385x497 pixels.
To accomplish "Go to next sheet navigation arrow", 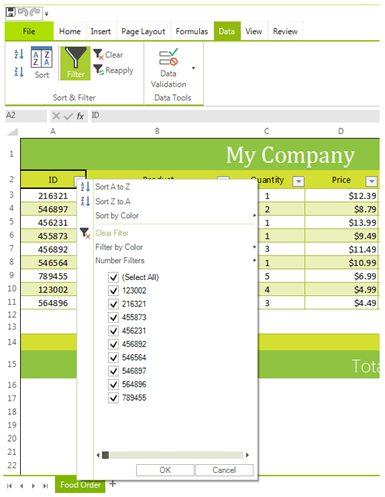I will coord(33,486).
